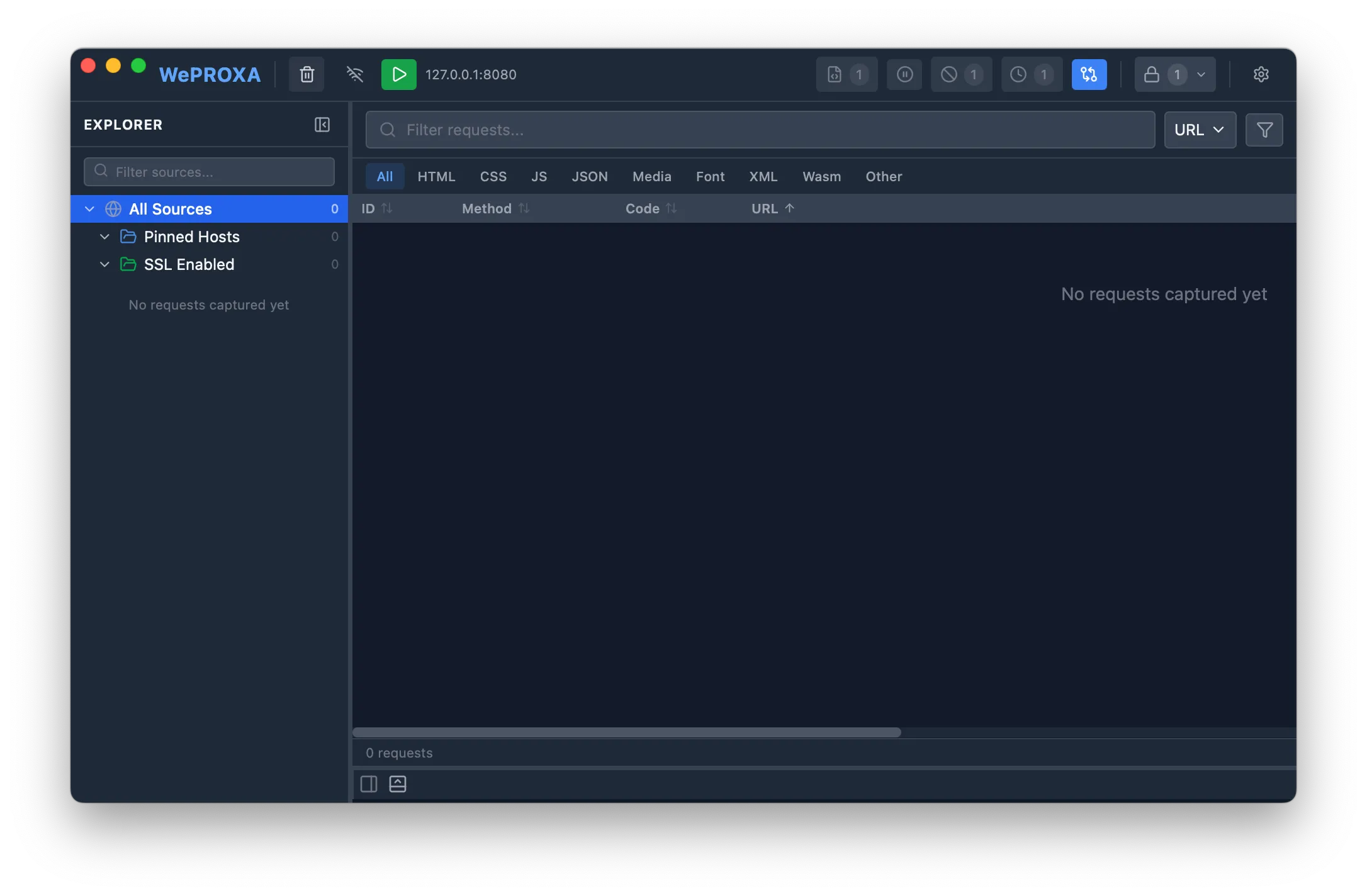Switch to the JSON filter tab

coord(589,176)
